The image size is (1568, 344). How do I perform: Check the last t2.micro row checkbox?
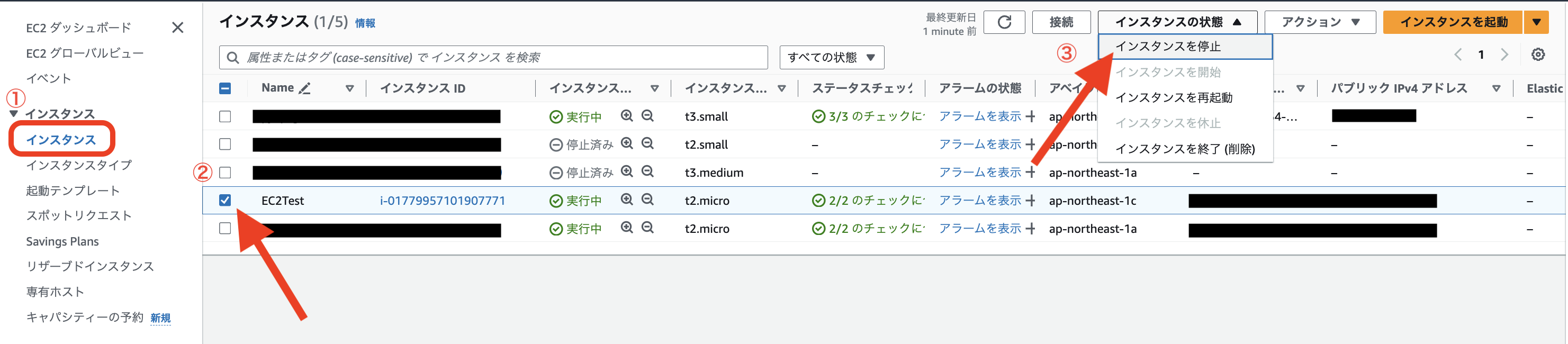pos(225,228)
